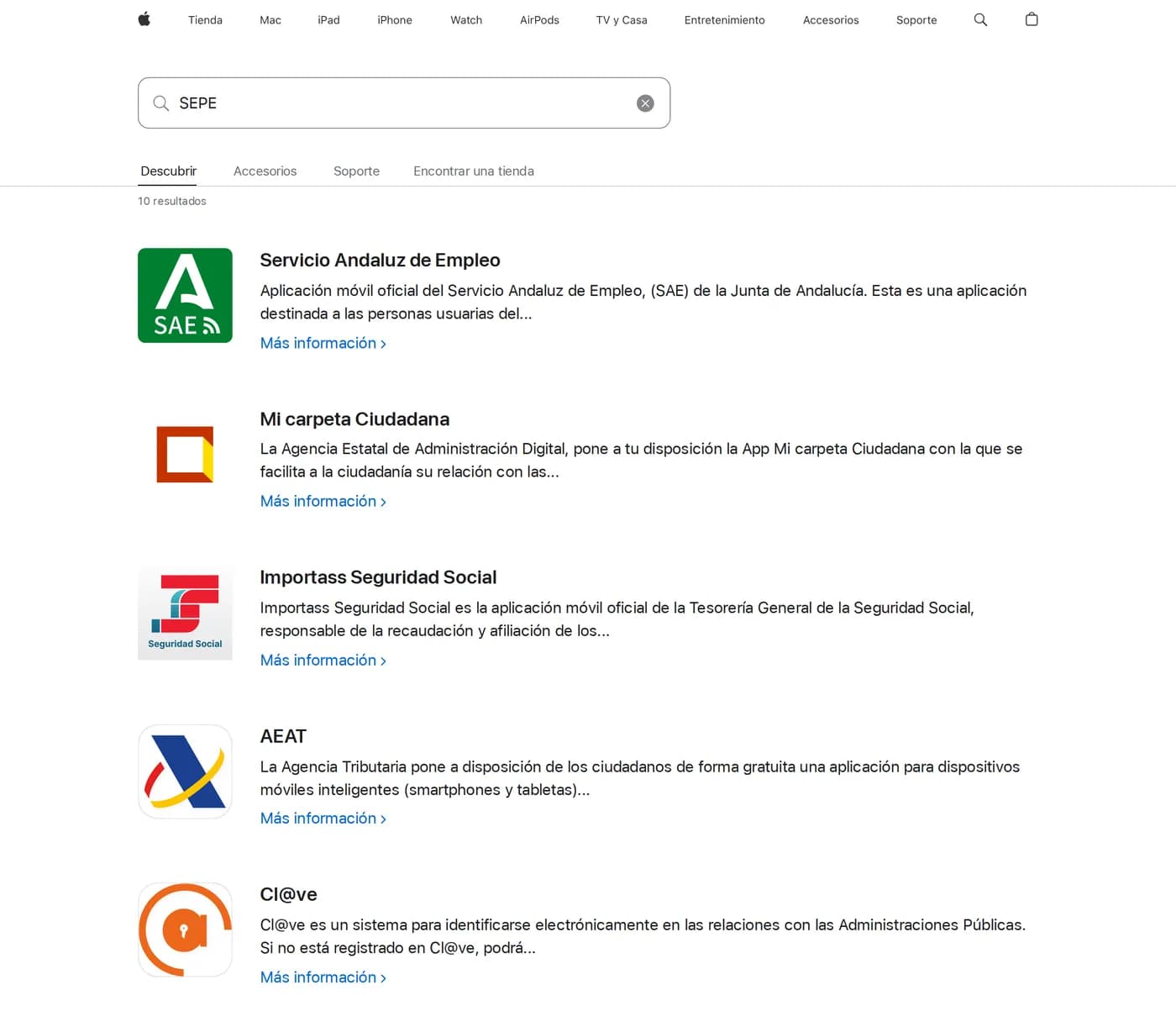Open the Seguridad Social app icon

[185, 613]
